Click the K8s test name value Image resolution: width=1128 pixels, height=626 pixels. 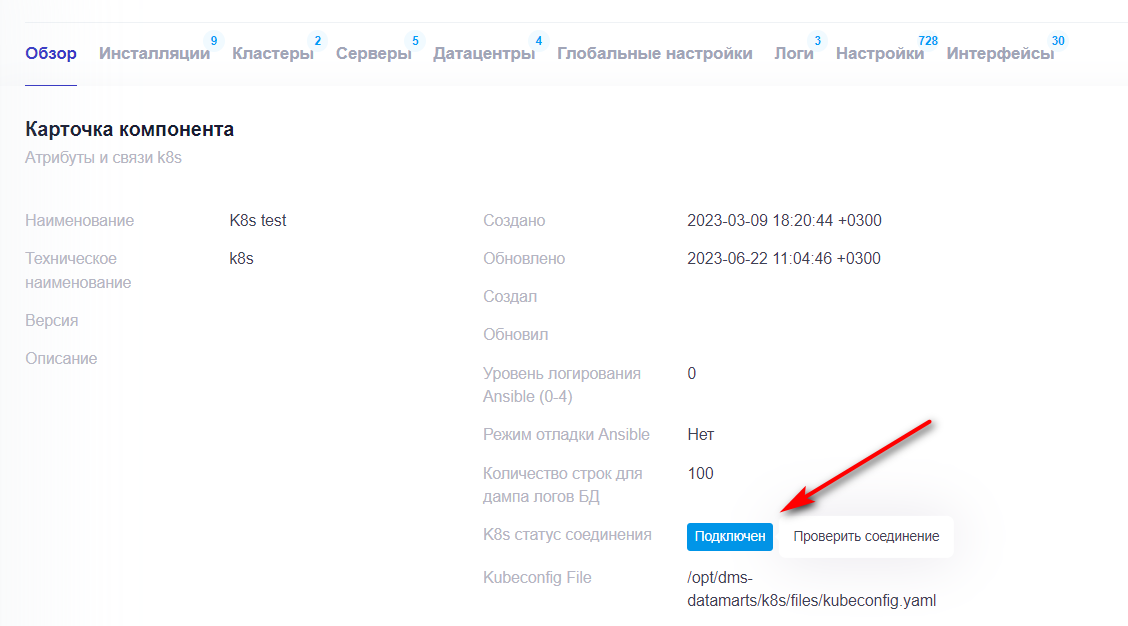pyautogui.click(x=258, y=221)
